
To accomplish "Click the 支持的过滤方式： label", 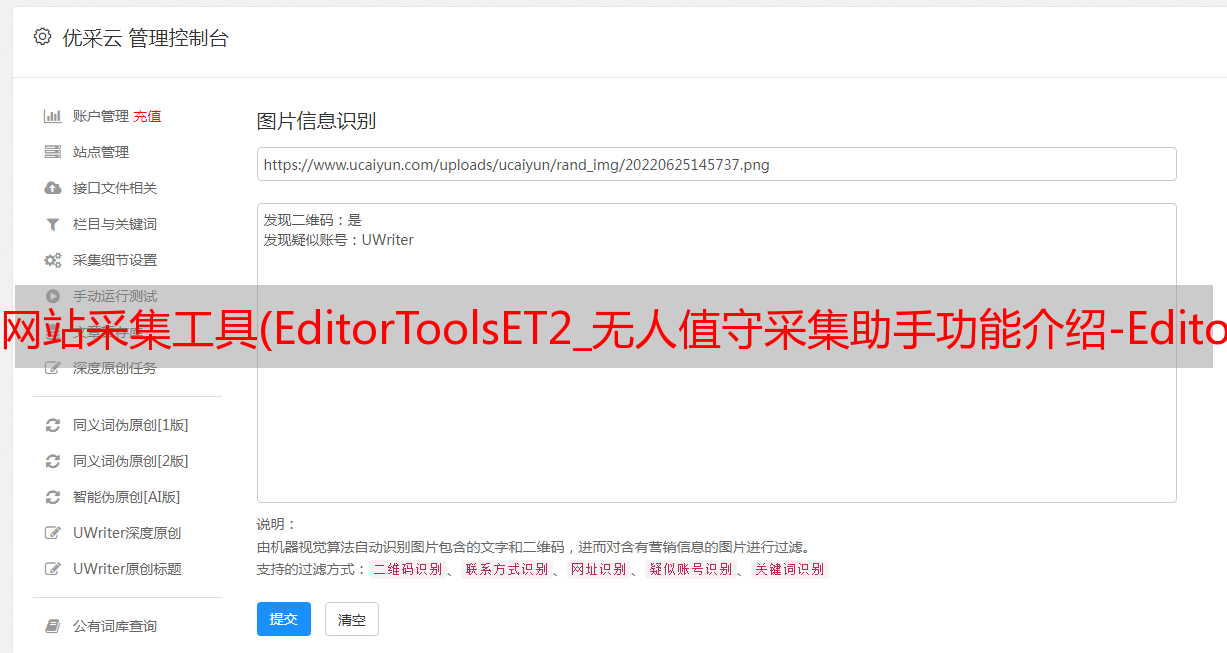I will pos(311,569).
